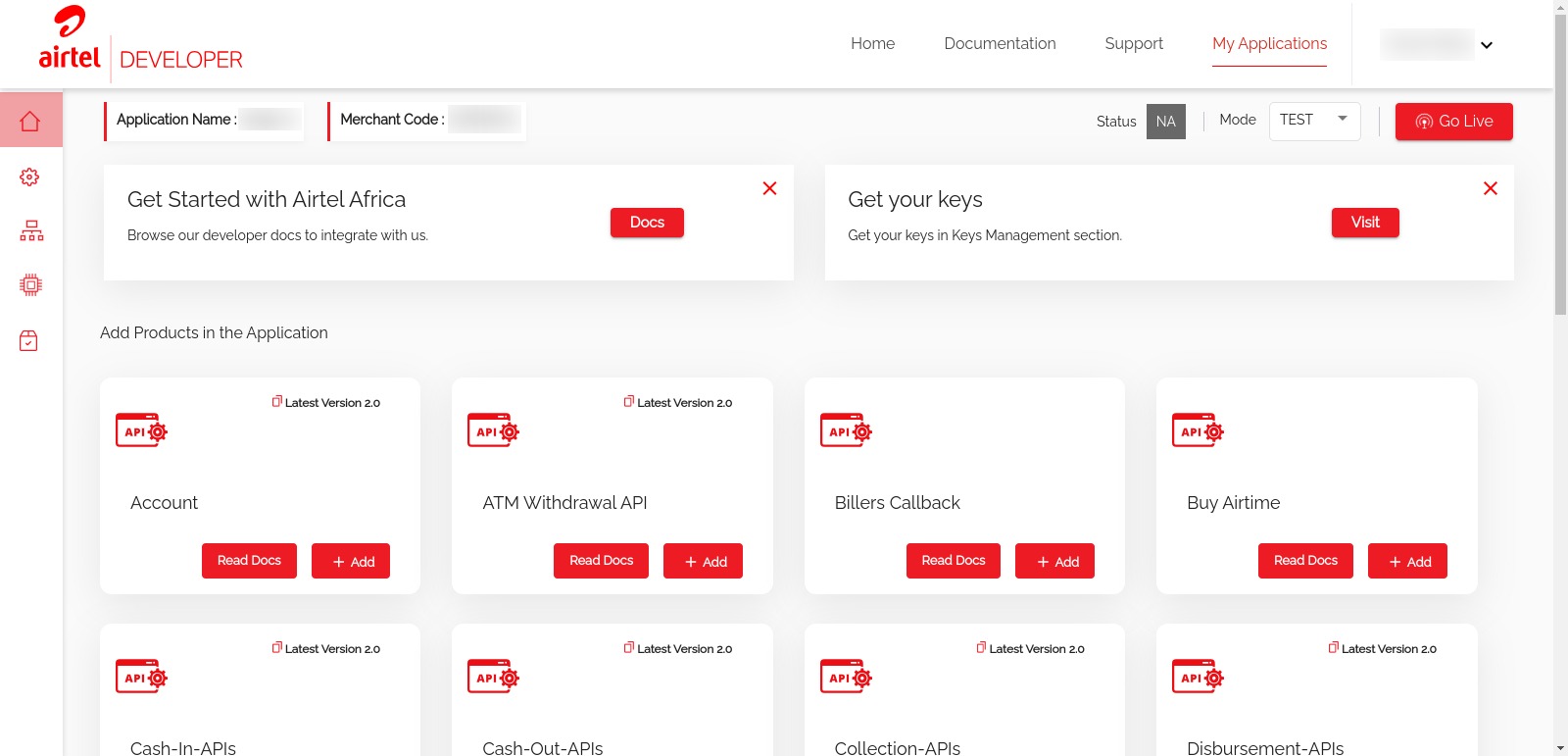1568x756 pixels.
Task: Add the ATM Withdrawal API product
Action: 703,561
